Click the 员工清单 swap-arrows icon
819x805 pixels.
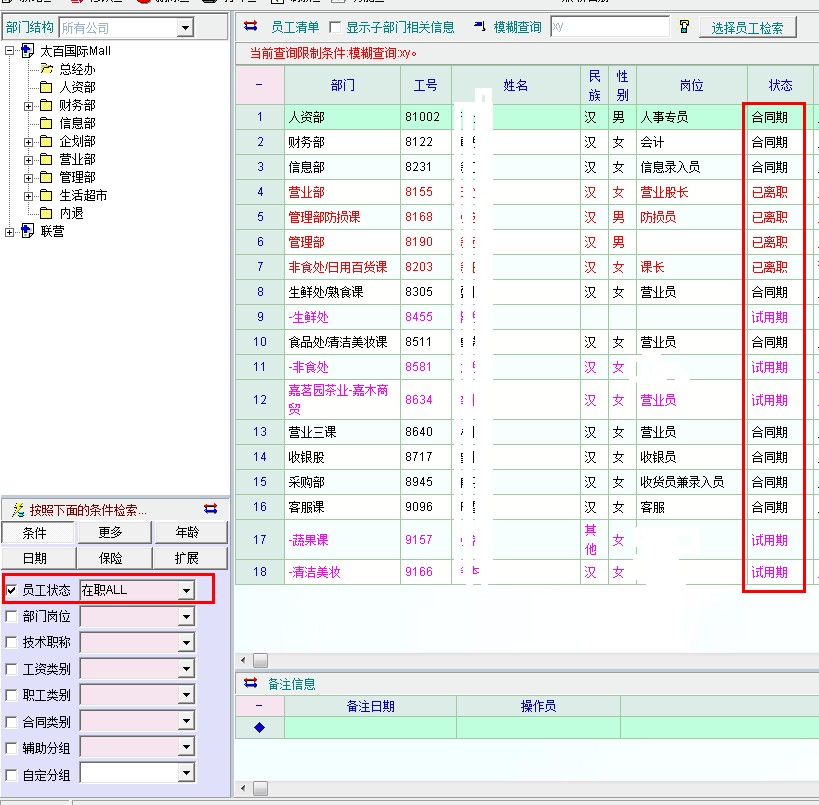point(251,27)
